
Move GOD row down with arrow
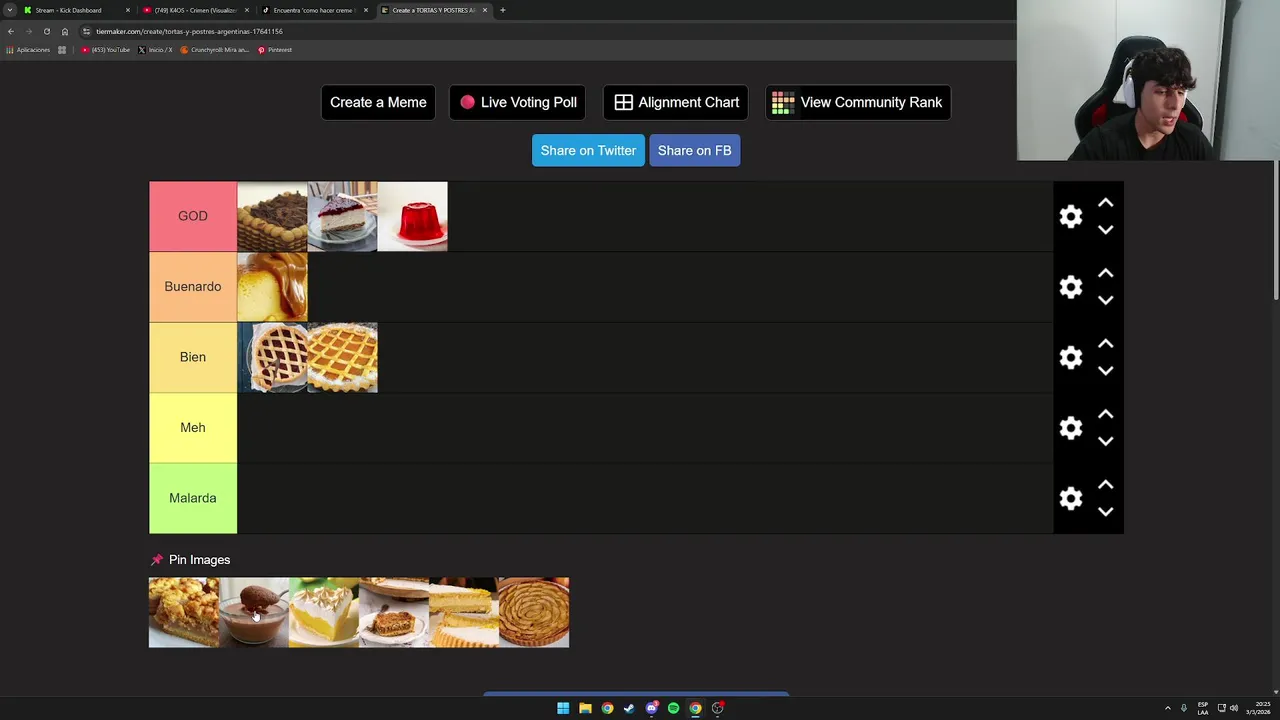click(1105, 230)
